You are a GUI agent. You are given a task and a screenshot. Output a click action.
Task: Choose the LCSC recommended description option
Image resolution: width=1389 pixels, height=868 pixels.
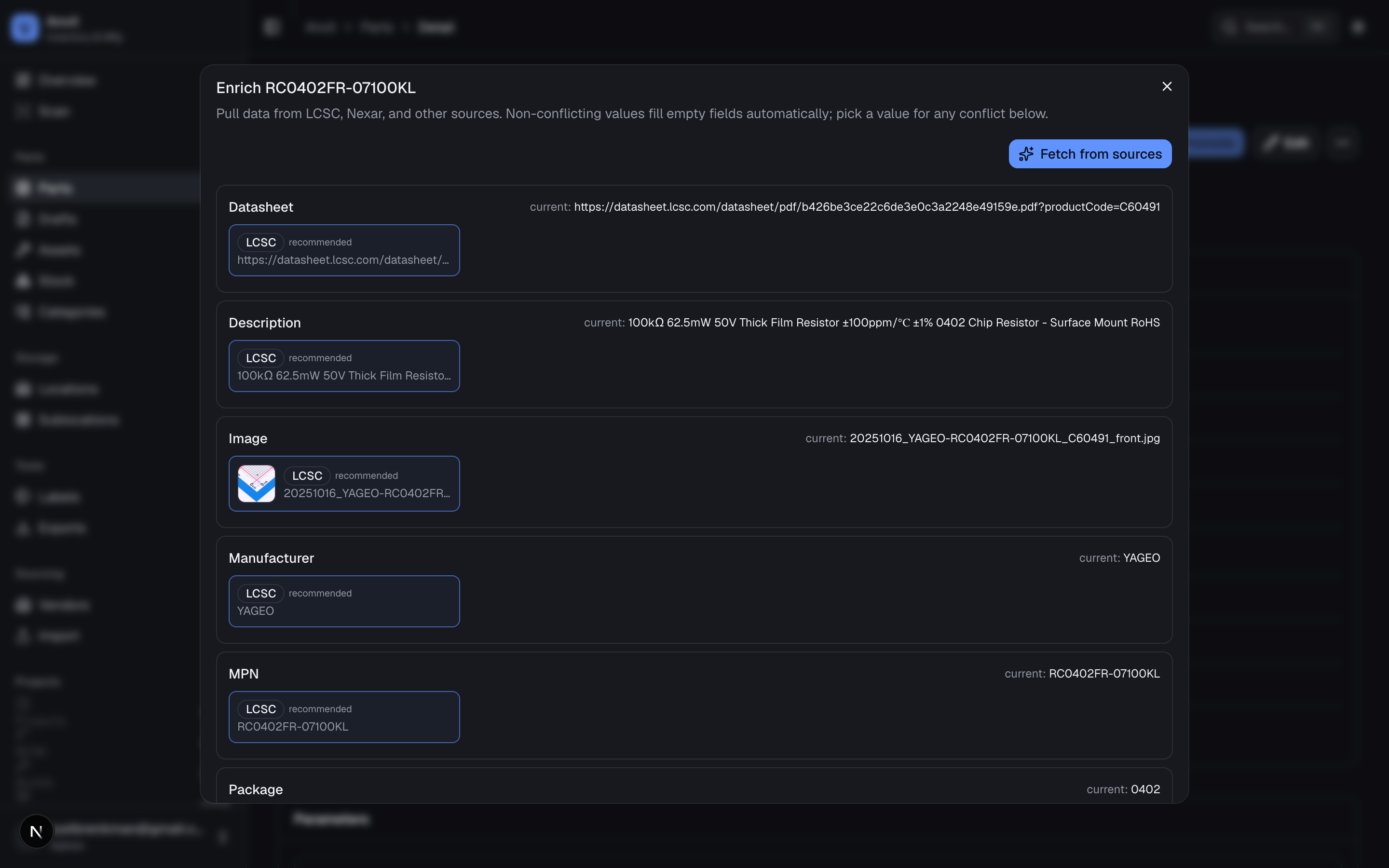[344, 366]
